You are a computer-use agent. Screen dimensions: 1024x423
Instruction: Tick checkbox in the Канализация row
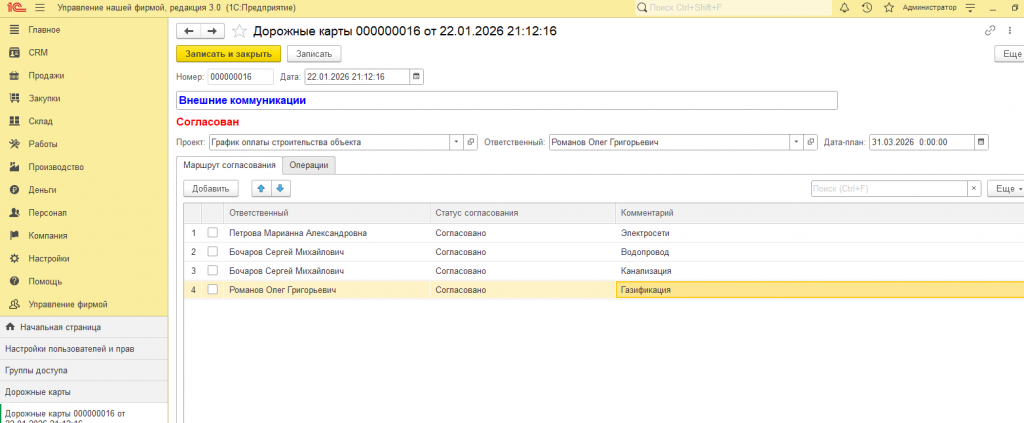click(212, 270)
